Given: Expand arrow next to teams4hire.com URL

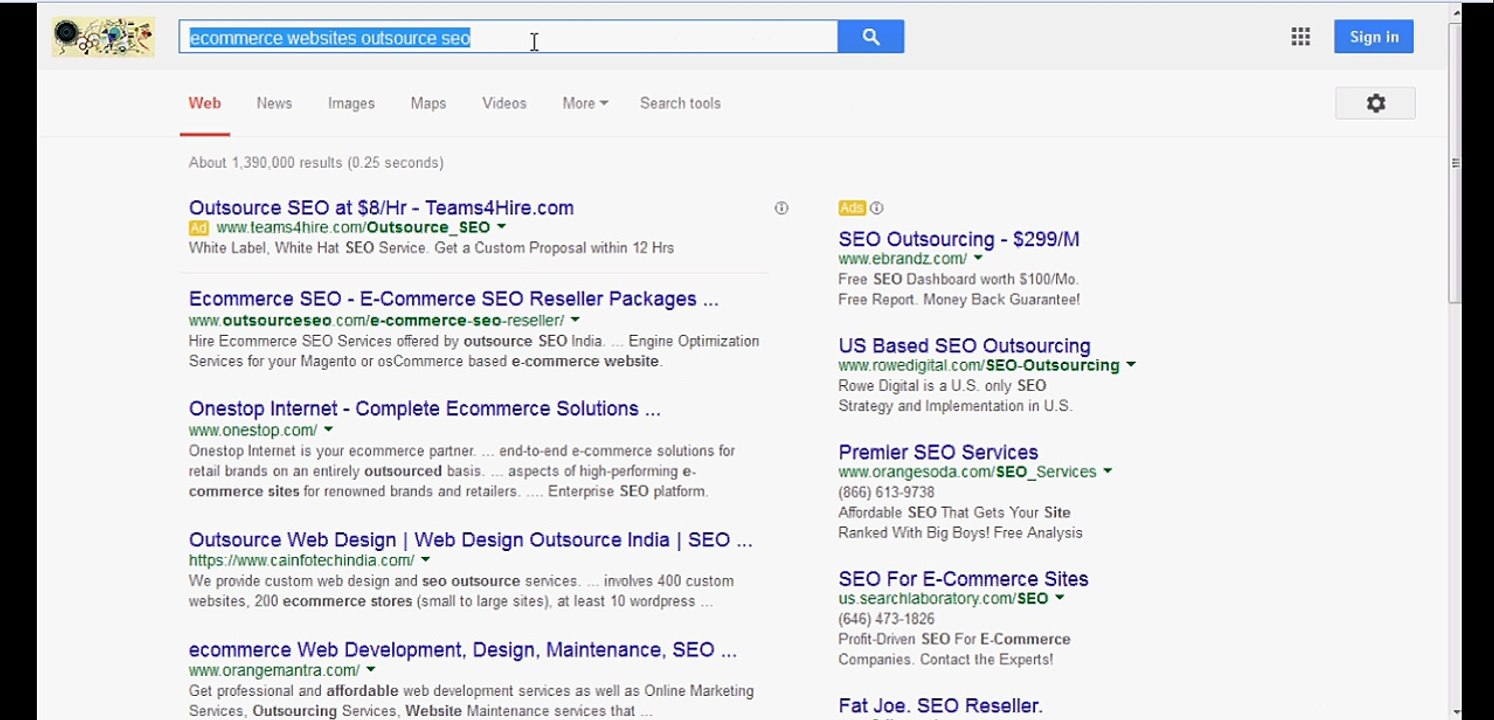Looking at the screenshot, I should coord(502,228).
